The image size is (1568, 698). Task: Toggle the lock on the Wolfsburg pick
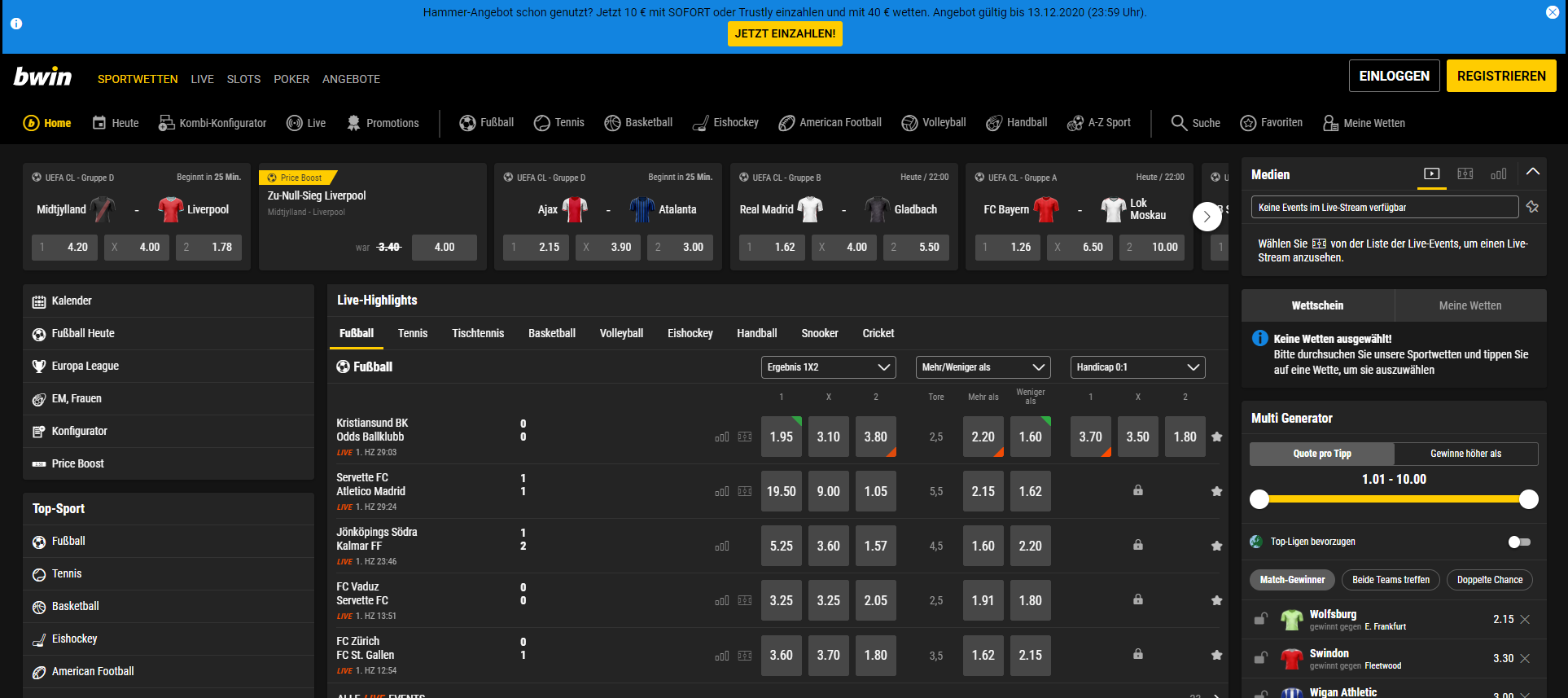click(1261, 619)
